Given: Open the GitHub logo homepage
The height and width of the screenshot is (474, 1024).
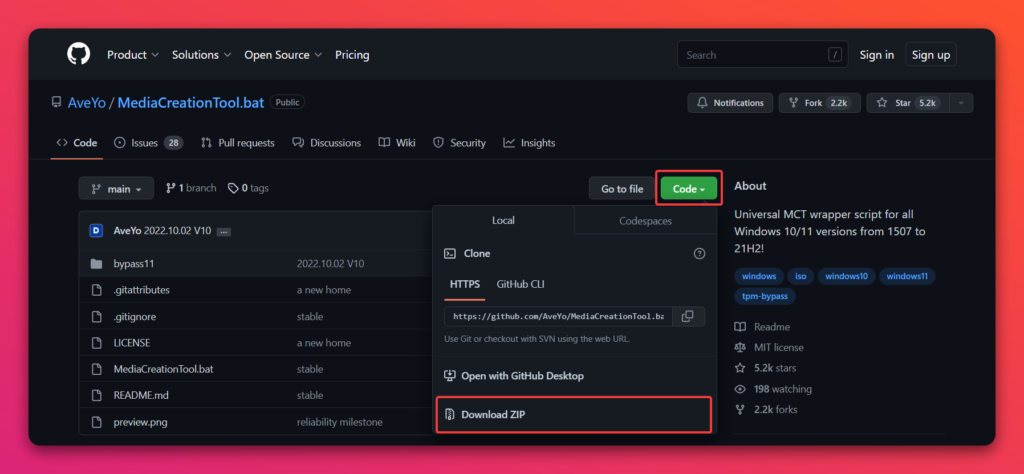Looking at the screenshot, I should tap(78, 54).
